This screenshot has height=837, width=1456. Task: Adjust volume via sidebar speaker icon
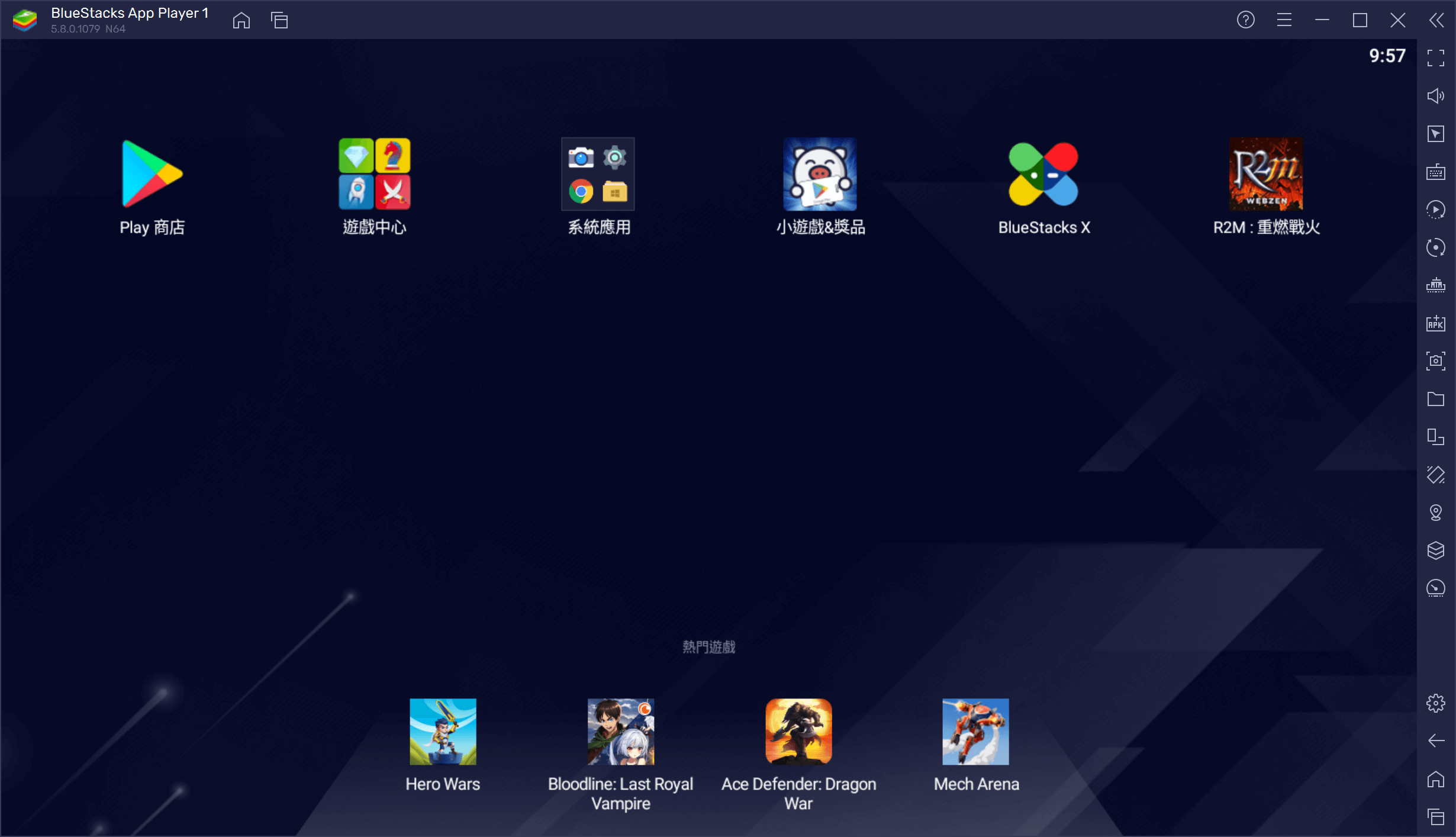click(x=1436, y=96)
